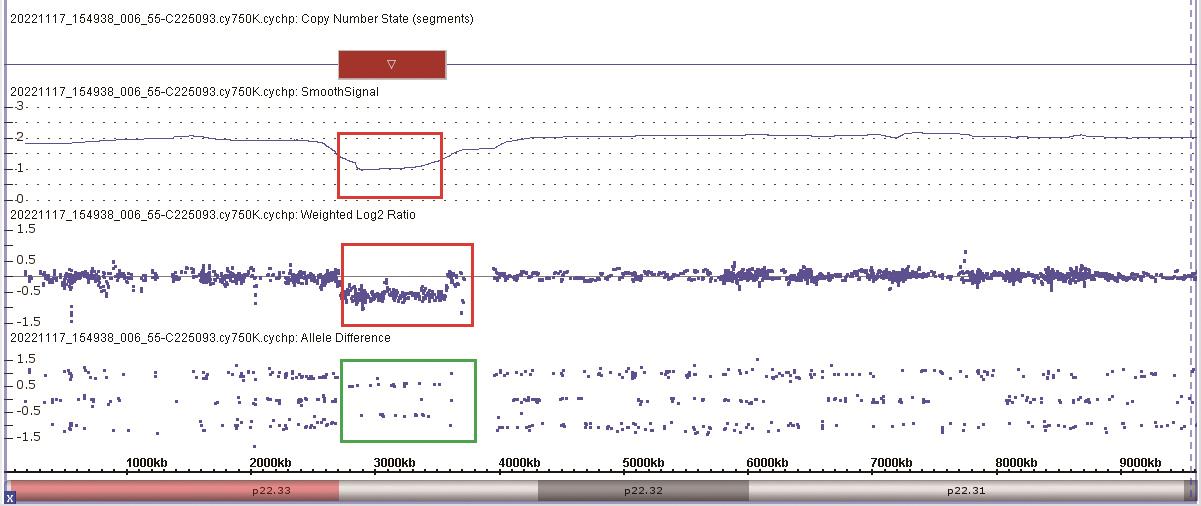Select the p22.32 cytoband

point(643,491)
